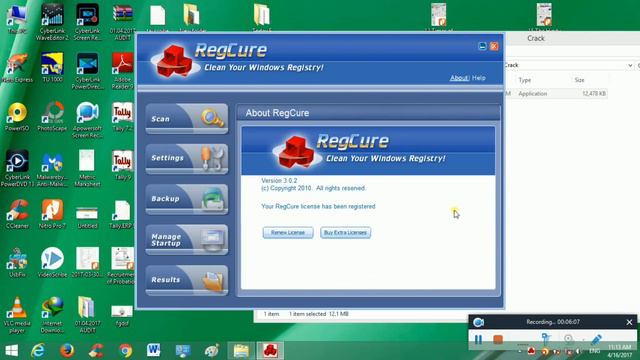This screenshot has width=640, height=360.
Task: Pause the screen recording
Action: coord(478,339)
